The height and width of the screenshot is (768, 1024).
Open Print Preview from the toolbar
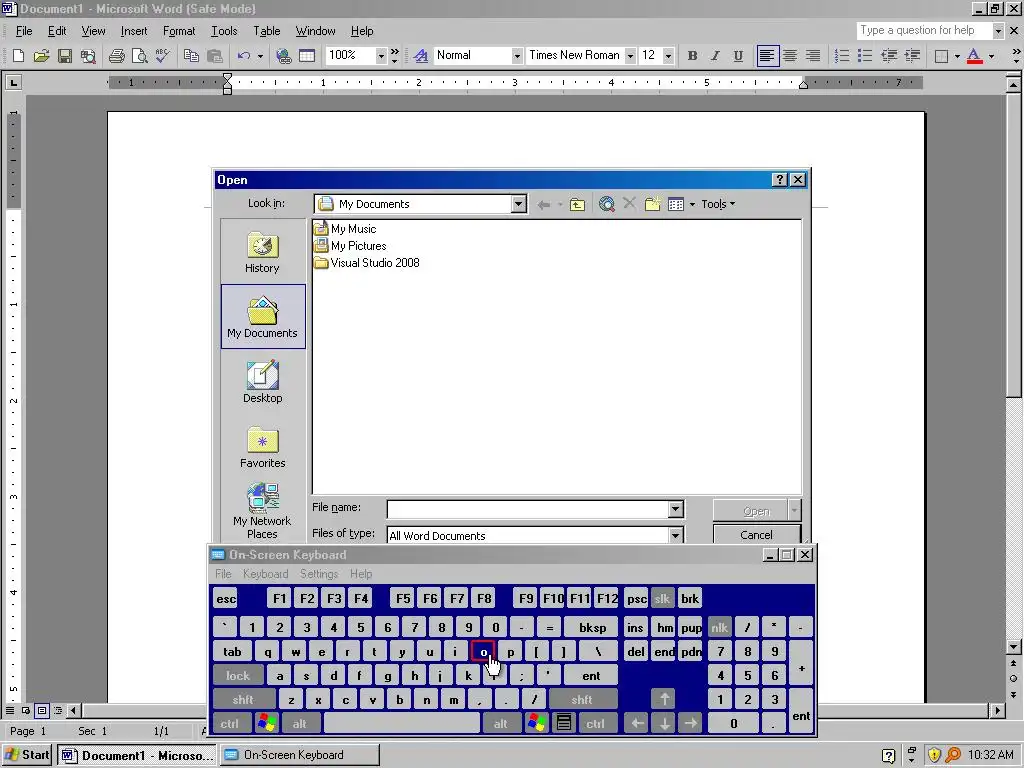[x=139, y=56]
